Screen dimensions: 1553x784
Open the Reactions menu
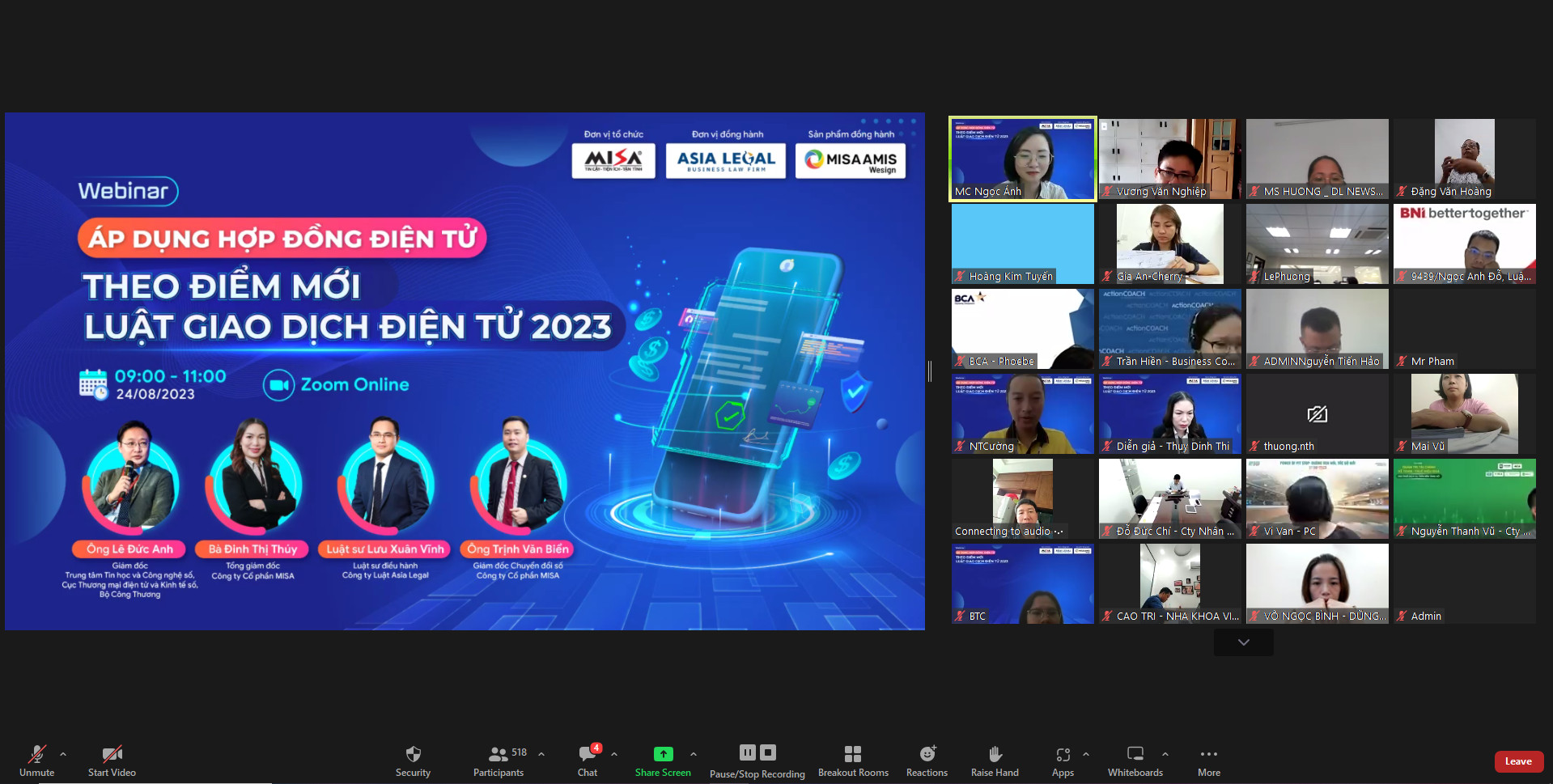pos(927,761)
